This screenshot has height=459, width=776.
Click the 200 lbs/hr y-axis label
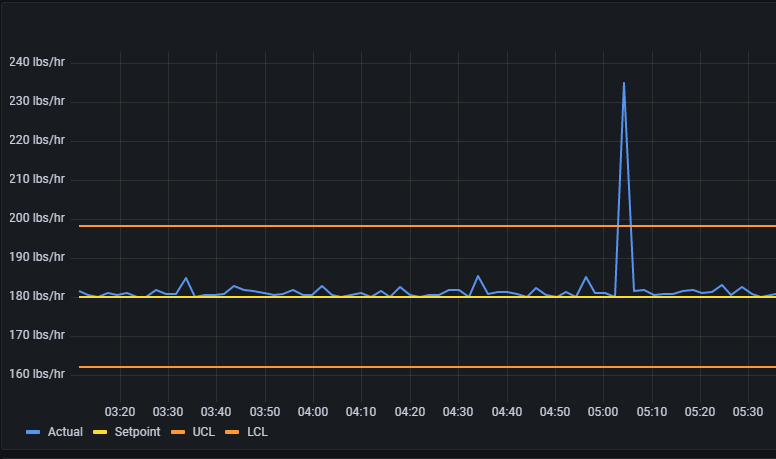click(37, 218)
